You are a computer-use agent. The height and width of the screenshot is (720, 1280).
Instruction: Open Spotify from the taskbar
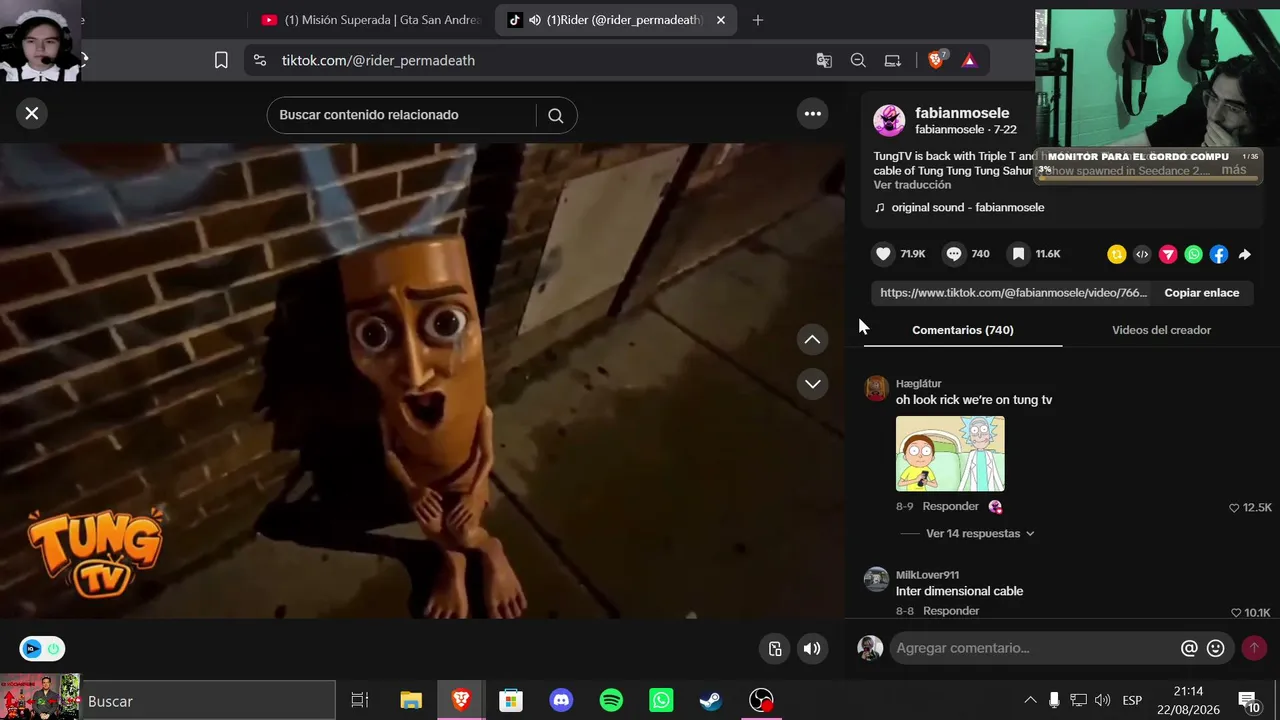coord(611,701)
